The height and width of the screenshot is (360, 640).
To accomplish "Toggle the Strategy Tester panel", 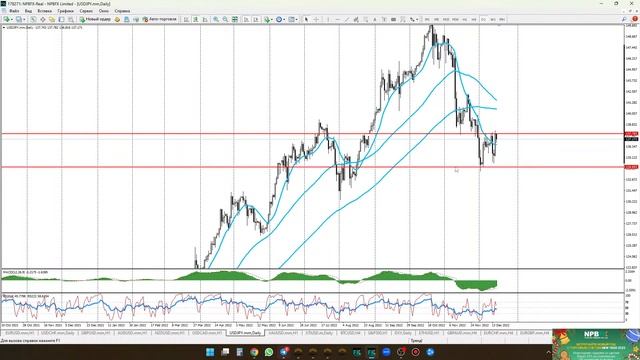I will [71, 19].
